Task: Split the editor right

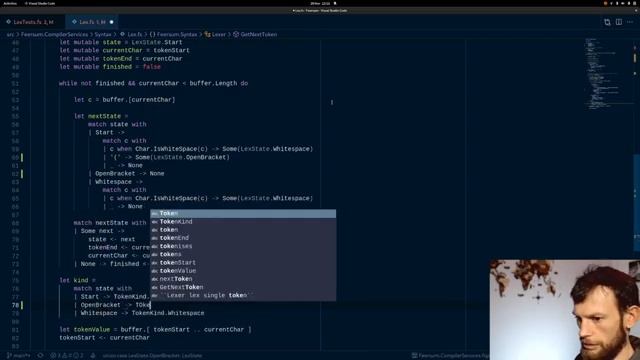Action: (619, 22)
